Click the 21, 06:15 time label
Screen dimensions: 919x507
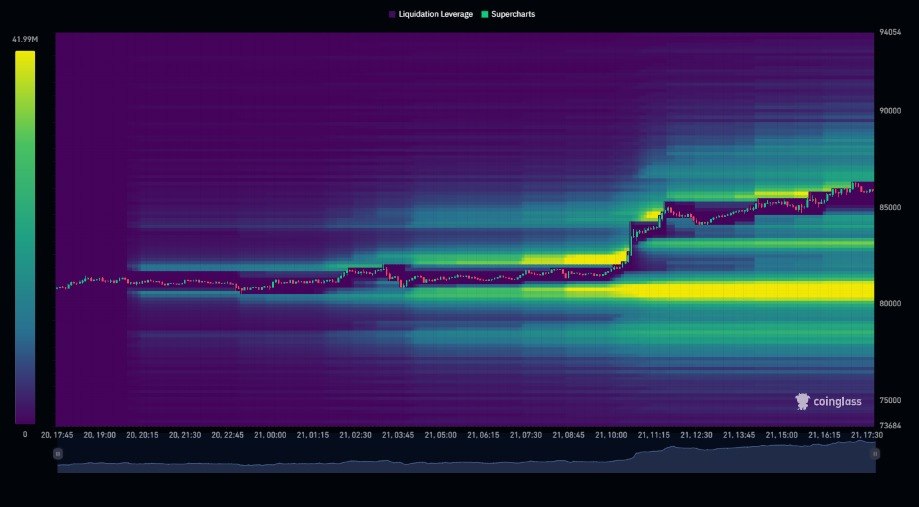pyautogui.click(x=484, y=435)
